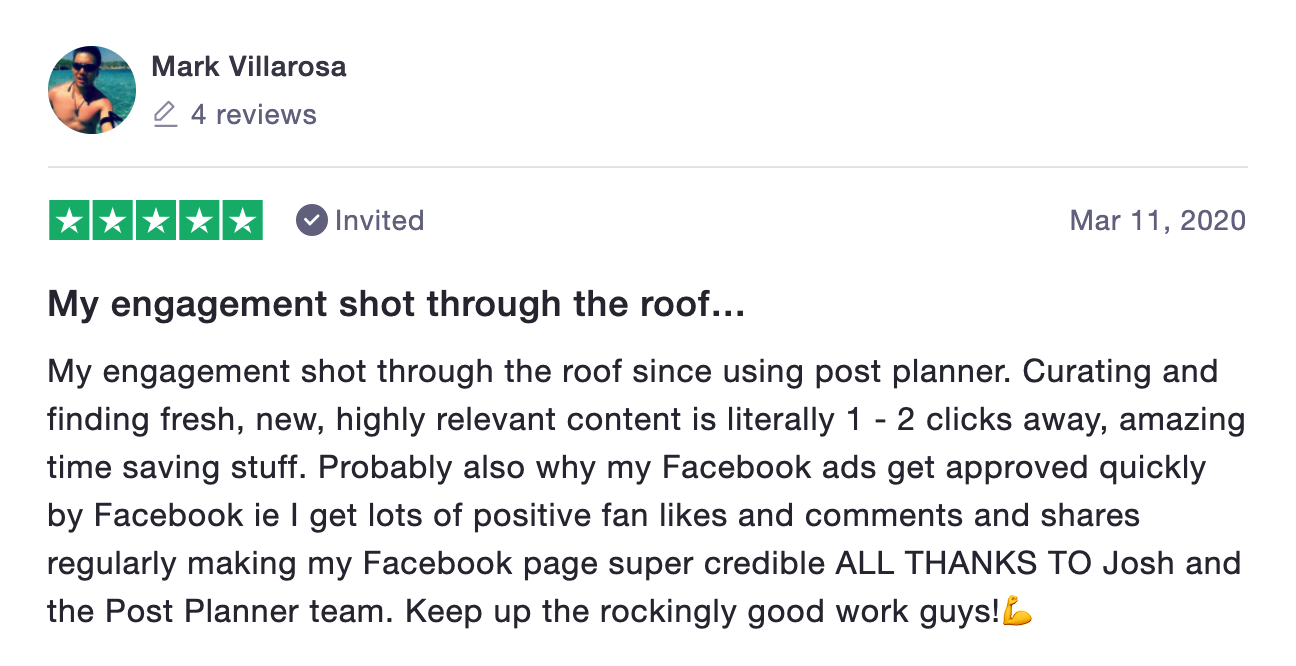This screenshot has width=1296, height=666.
Task: Click the reviewer name Mark Villarosa
Action: point(249,67)
